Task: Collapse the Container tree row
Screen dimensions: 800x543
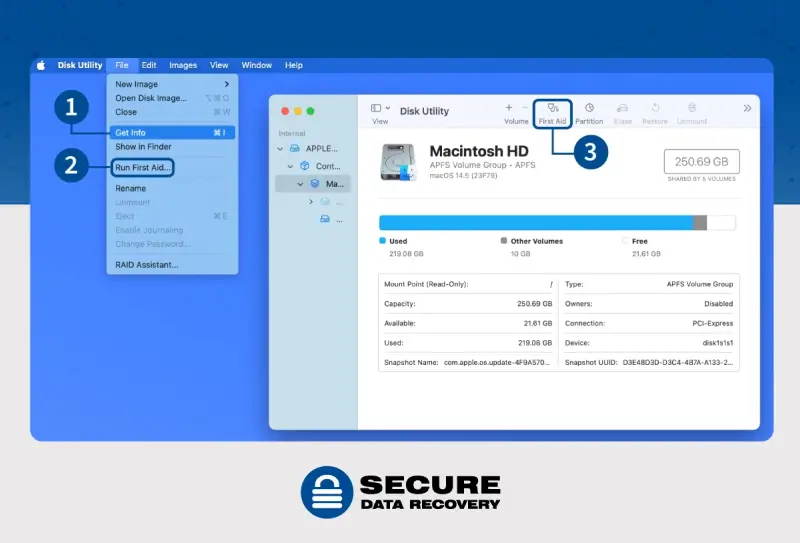Action: (x=290, y=166)
